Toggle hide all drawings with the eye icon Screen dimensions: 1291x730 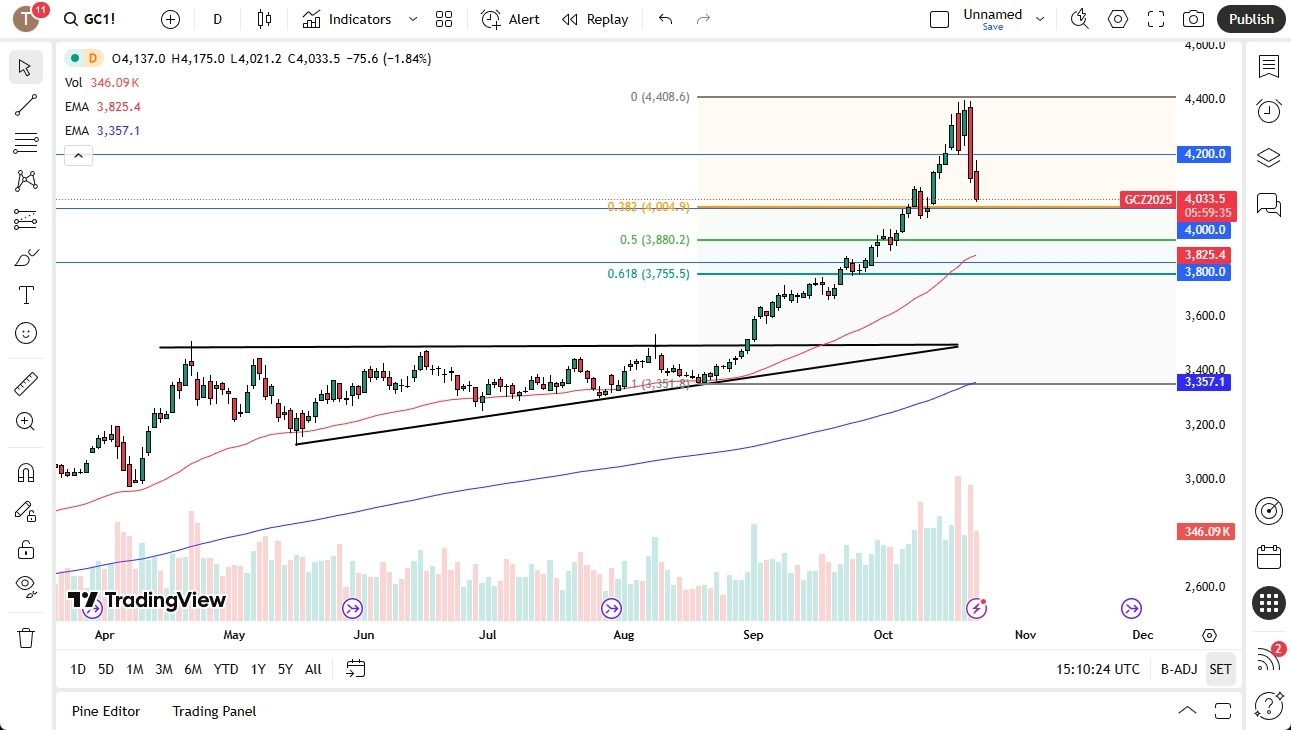[25, 585]
